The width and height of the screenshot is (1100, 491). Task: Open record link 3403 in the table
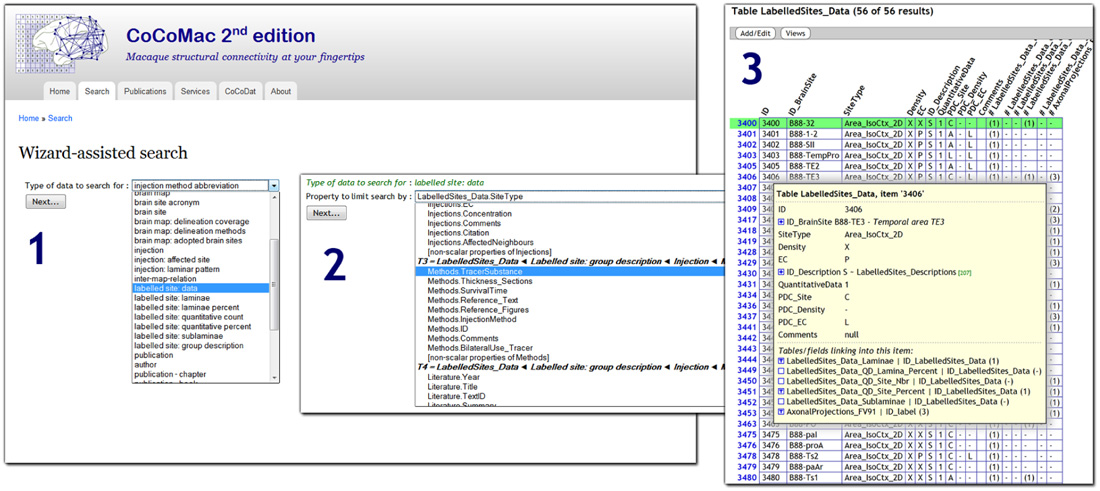pyautogui.click(x=746, y=155)
